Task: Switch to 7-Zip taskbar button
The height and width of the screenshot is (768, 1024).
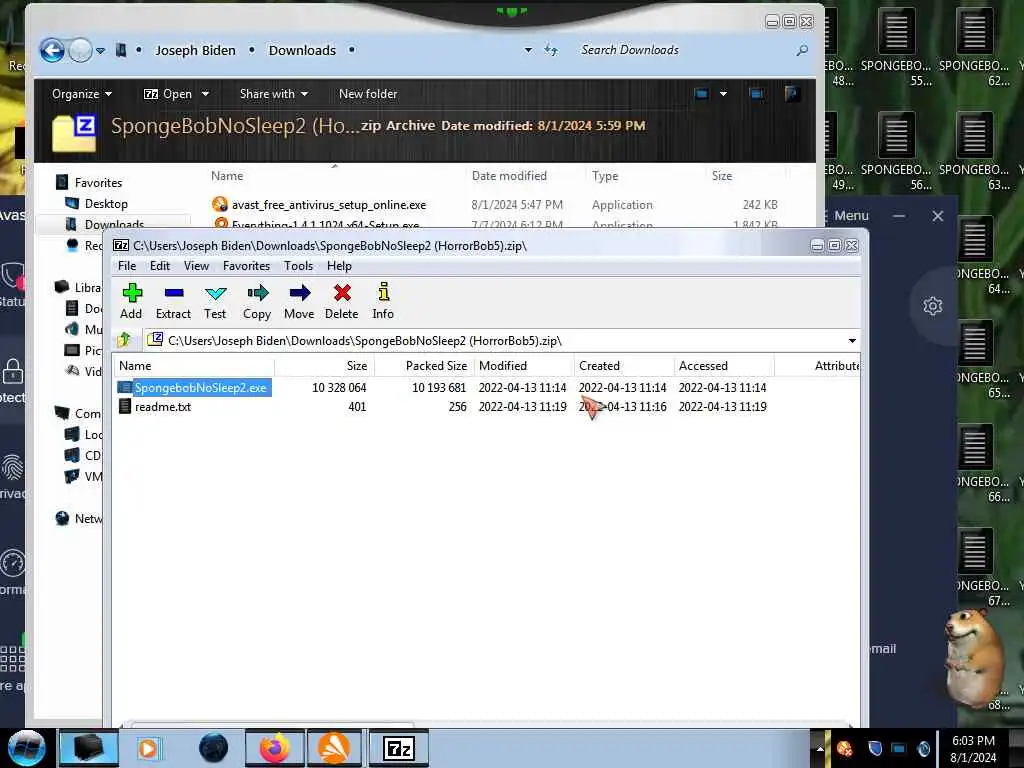Action: coord(399,748)
